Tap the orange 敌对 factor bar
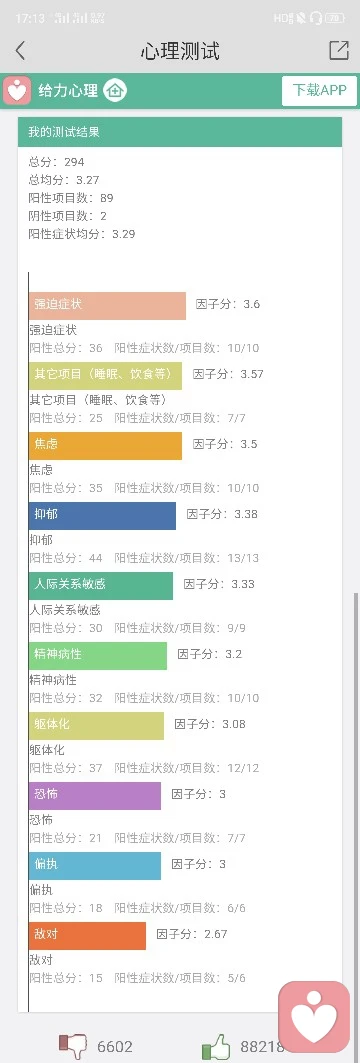The height and width of the screenshot is (1063, 360). point(87,936)
